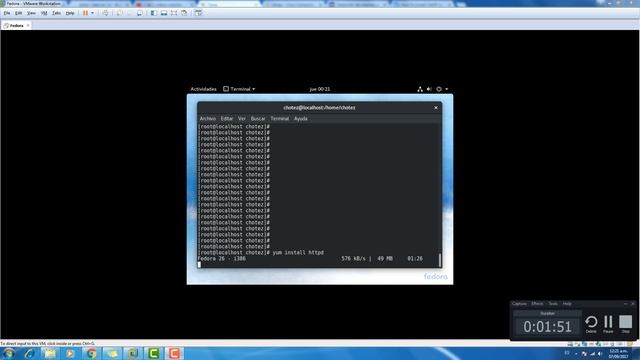Click the system tray volume icon
640x360 pixels.
[x=600, y=353]
